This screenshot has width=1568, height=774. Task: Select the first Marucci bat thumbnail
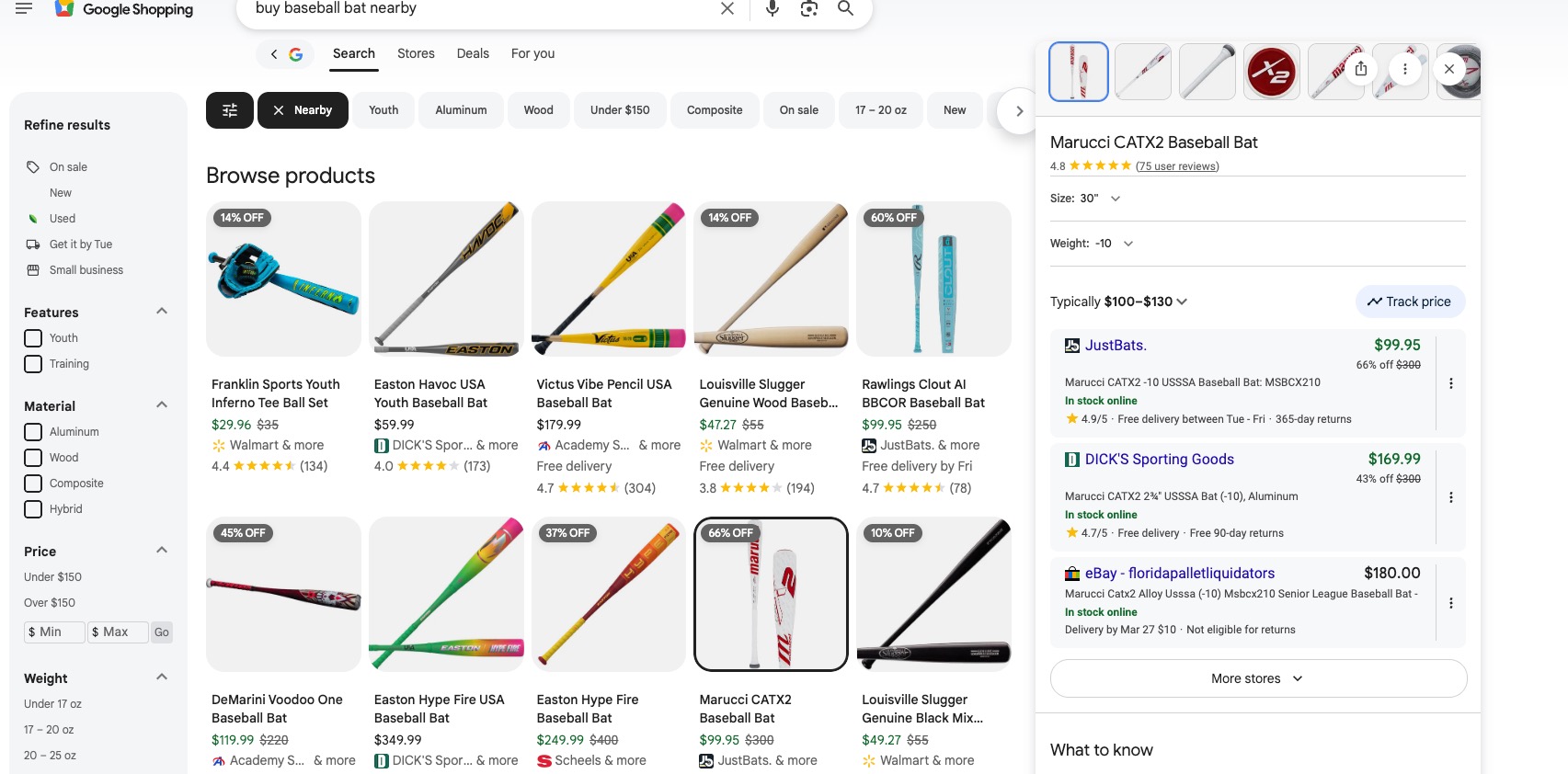click(x=1079, y=72)
